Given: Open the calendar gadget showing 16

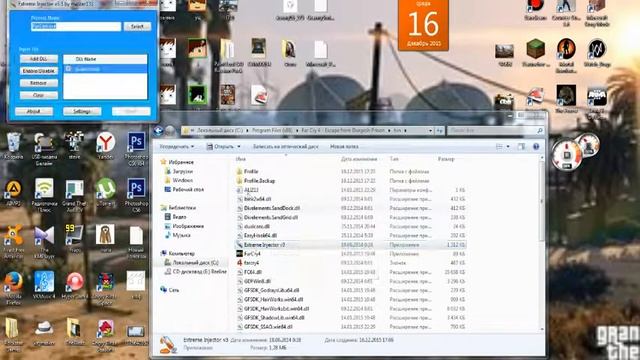Looking at the screenshot, I should [423, 25].
